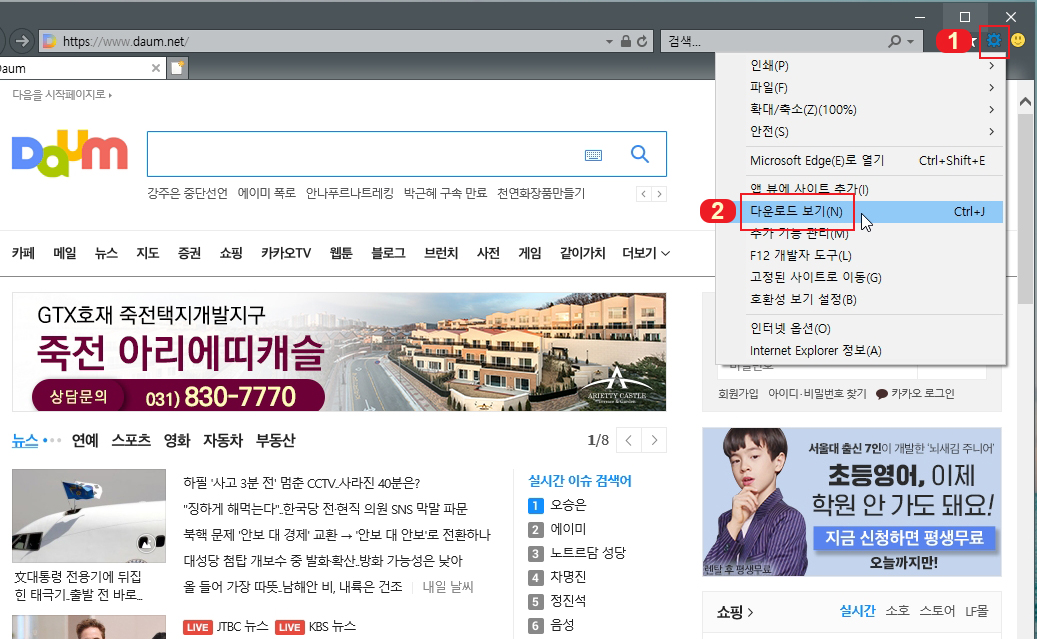The width and height of the screenshot is (1037, 639).
Task: Expand the search provider dropdown arrow
Action: 911,42
